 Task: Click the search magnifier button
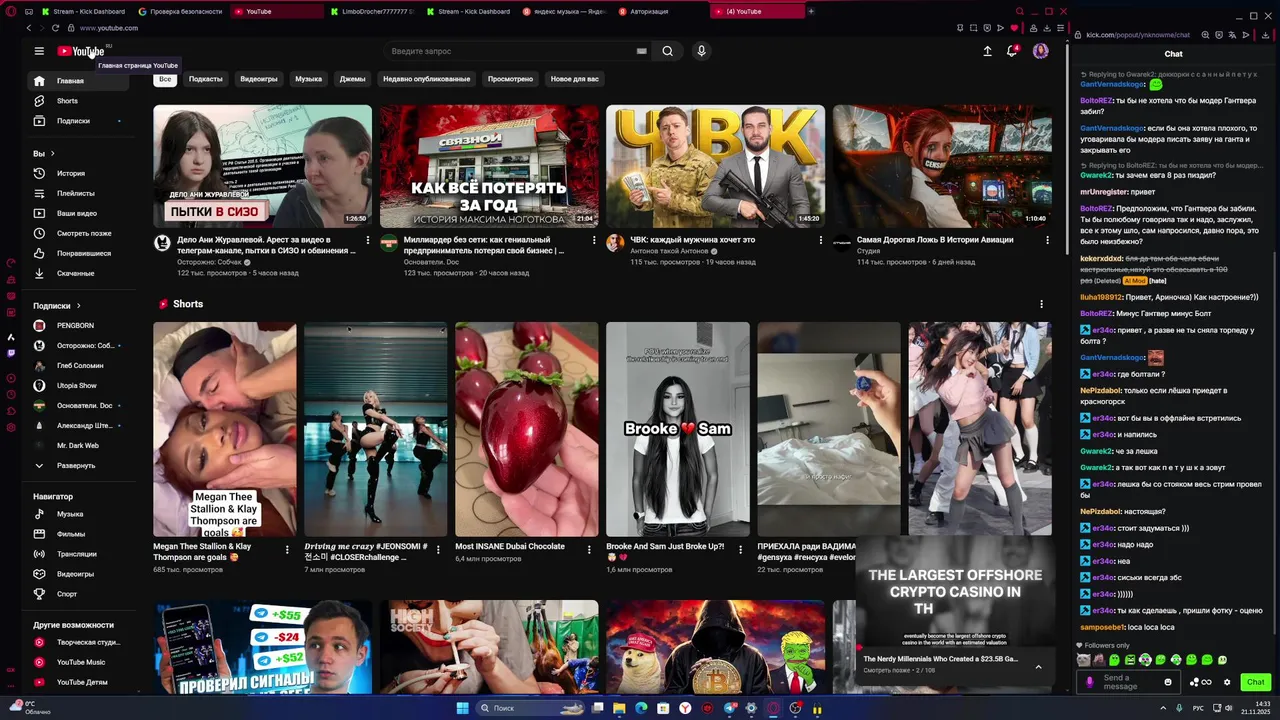668,51
